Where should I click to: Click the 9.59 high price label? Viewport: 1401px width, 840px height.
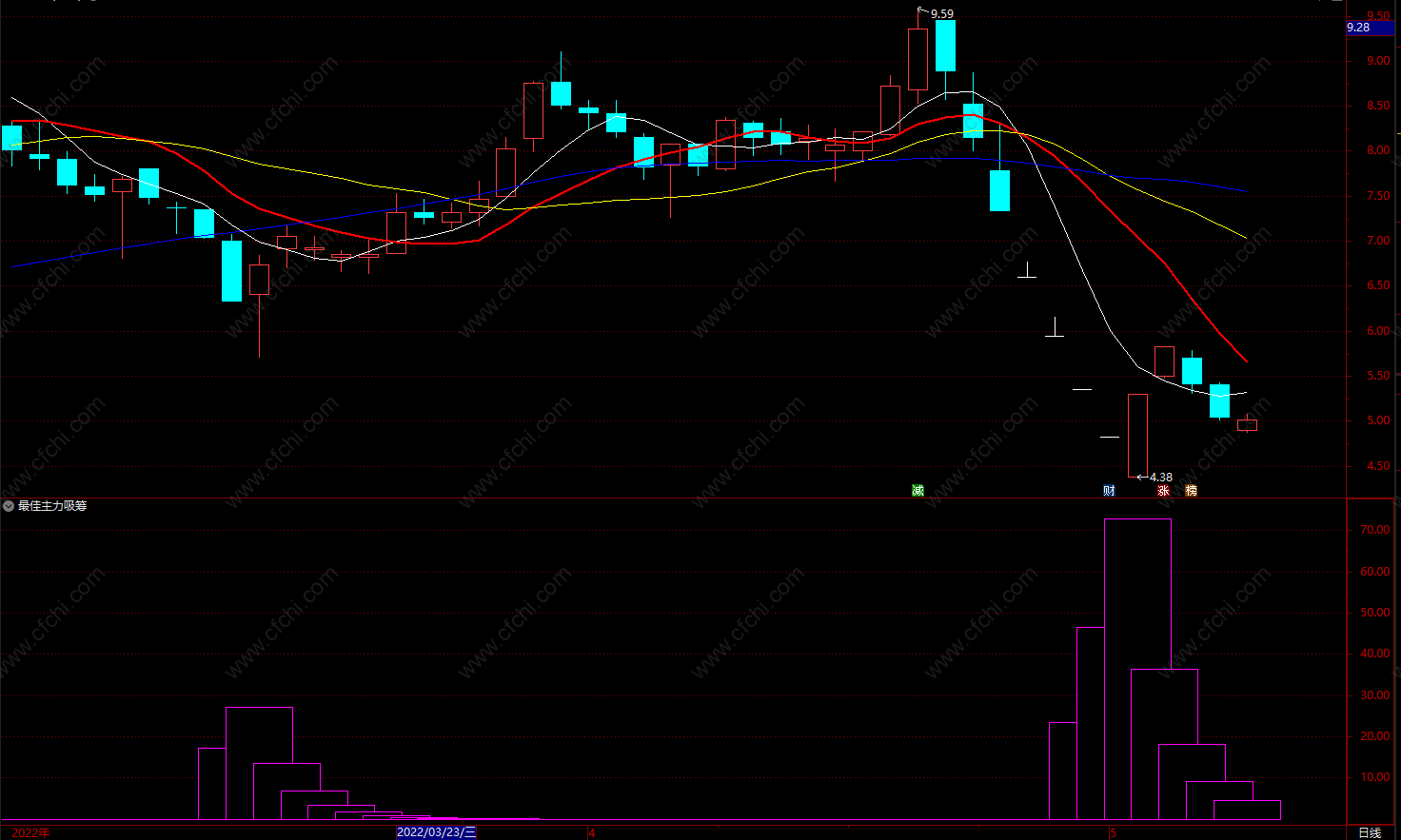tap(941, 14)
